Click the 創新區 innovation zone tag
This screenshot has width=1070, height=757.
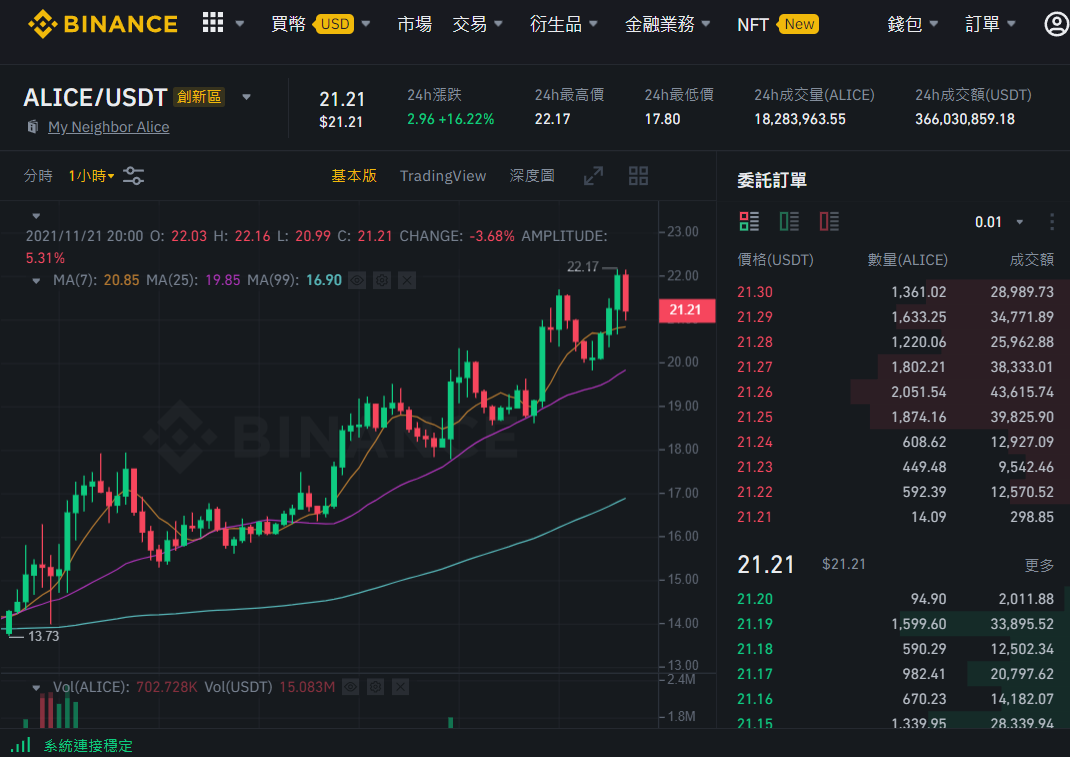tap(199, 97)
